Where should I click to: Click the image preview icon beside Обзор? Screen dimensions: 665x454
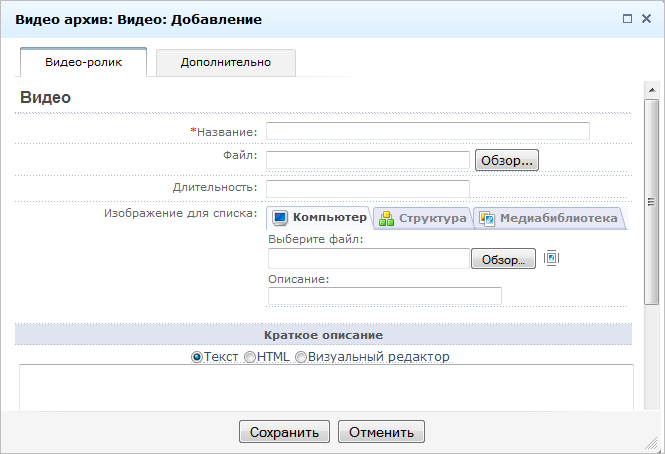[x=551, y=259]
